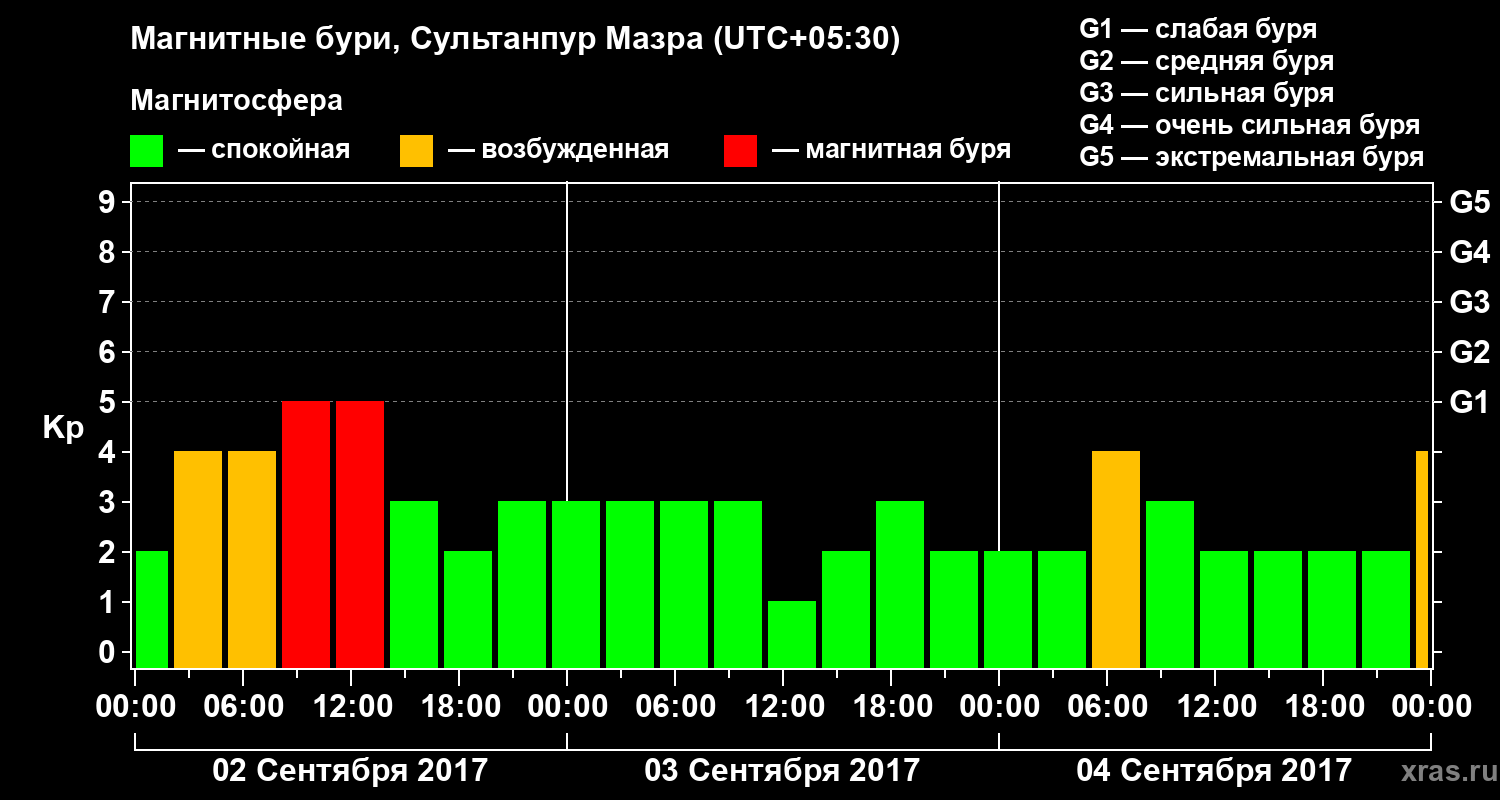This screenshot has width=1500, height=800.
Task: Click the '12:00' time label under 03 September
Action: 783,707
